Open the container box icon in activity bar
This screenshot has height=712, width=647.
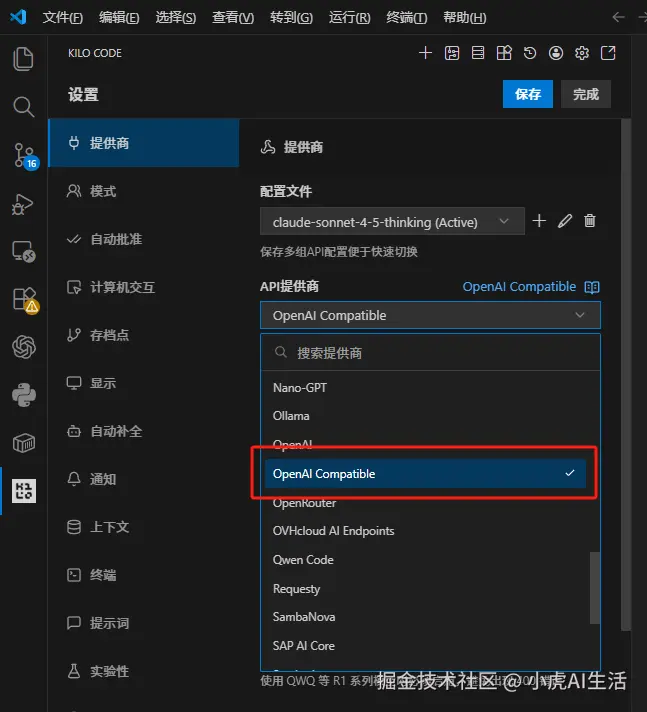[24, 443]
